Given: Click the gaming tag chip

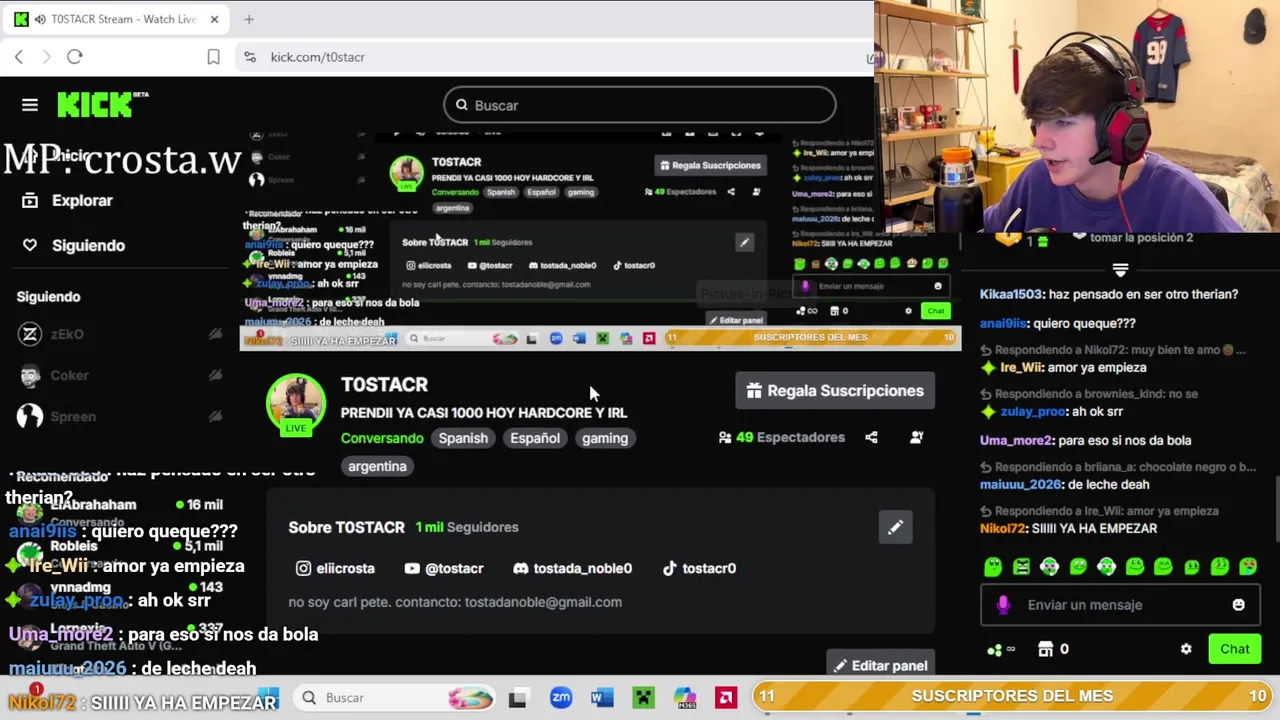Looking at the screenshot, I should pos(605,438).
